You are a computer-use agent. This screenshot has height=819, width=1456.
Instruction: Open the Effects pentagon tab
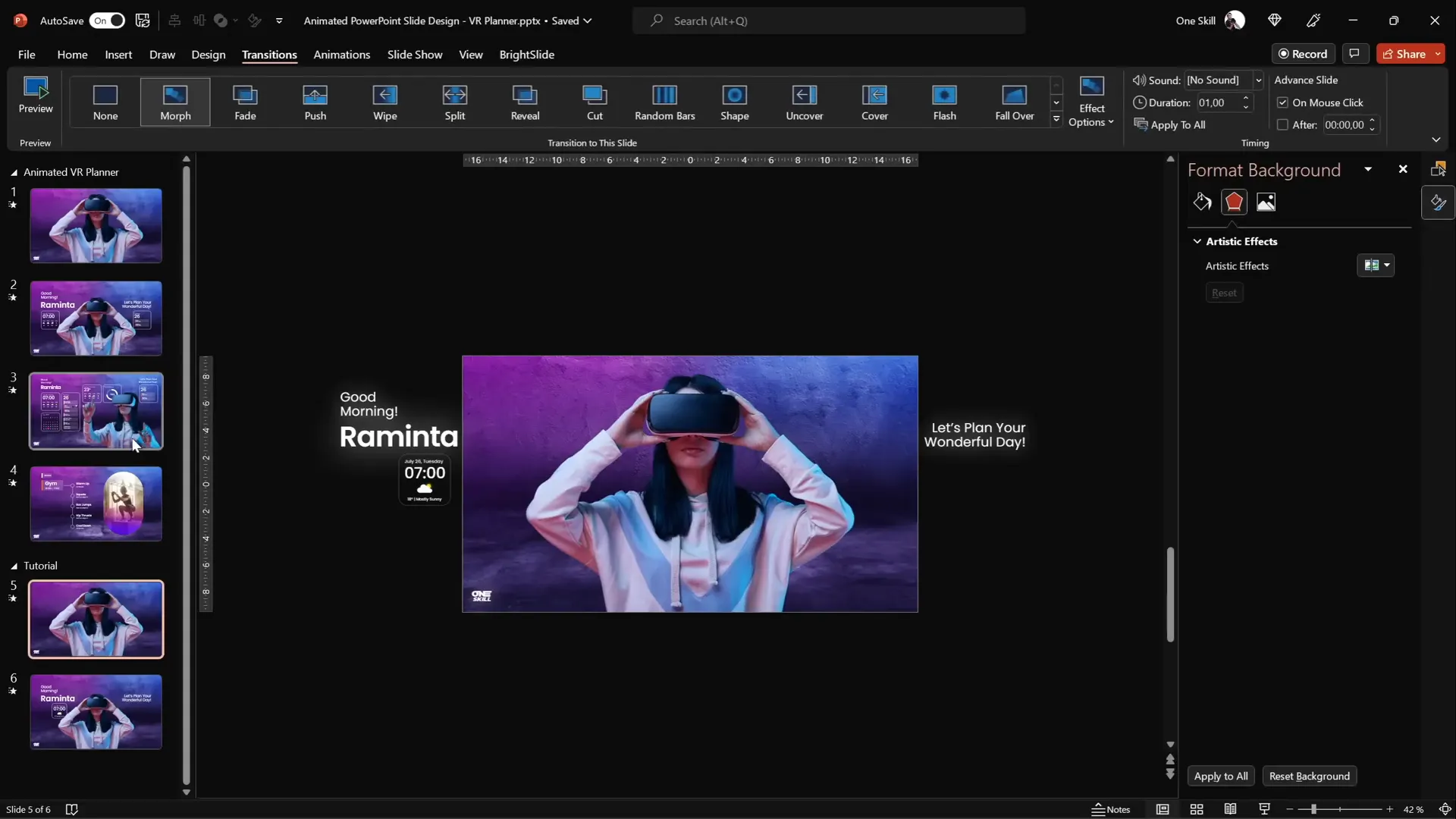click(1234, 202)
